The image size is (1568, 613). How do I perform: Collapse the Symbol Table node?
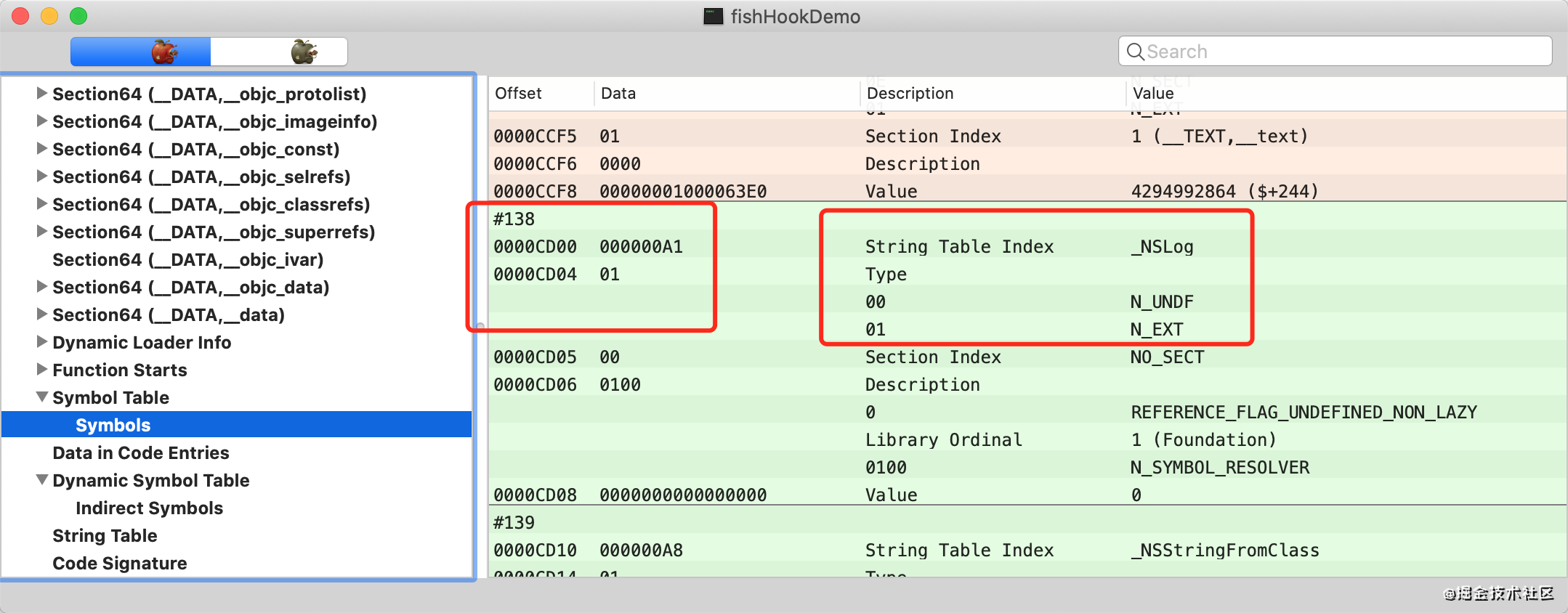tap(42, 397)
